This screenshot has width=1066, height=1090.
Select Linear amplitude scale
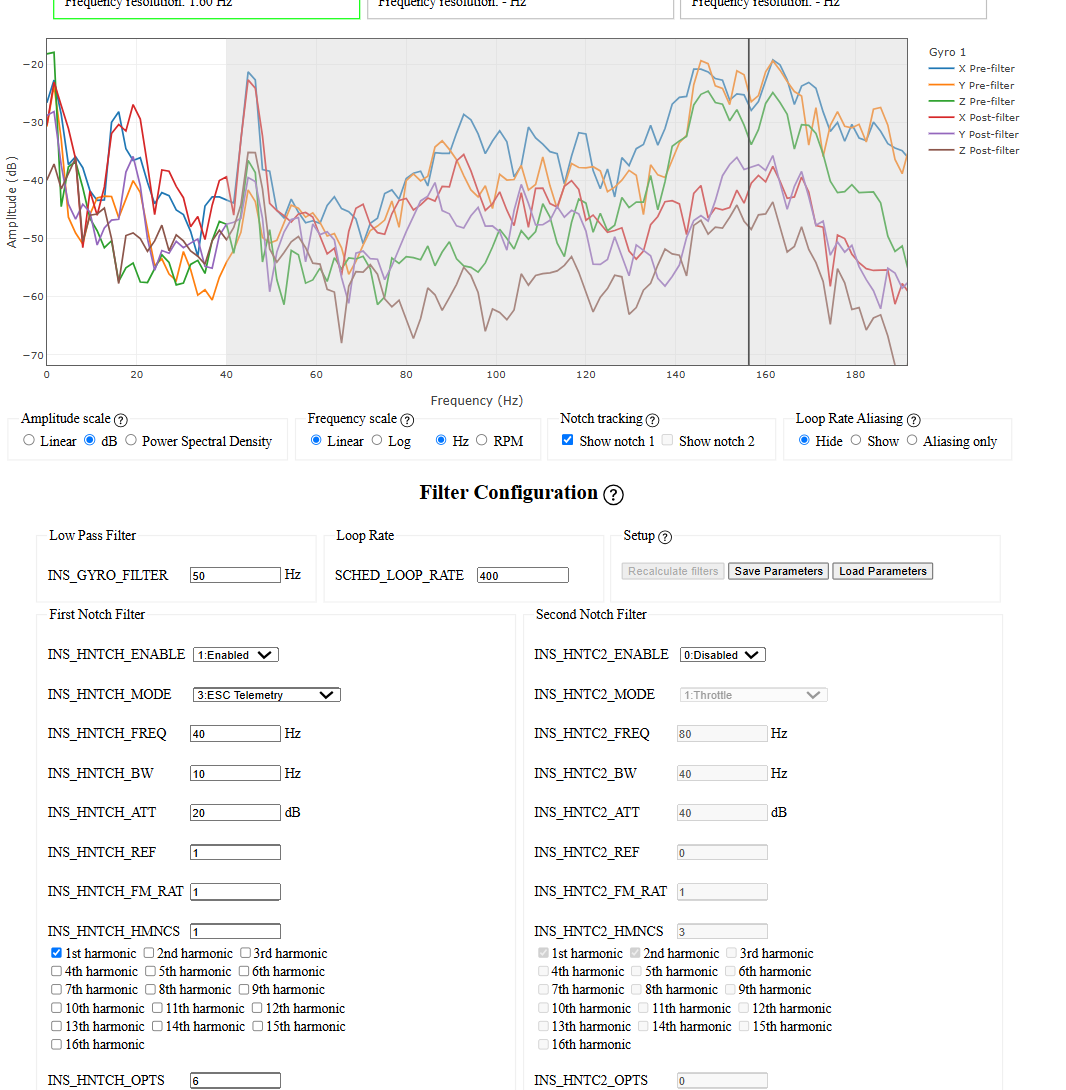point(29,440)
